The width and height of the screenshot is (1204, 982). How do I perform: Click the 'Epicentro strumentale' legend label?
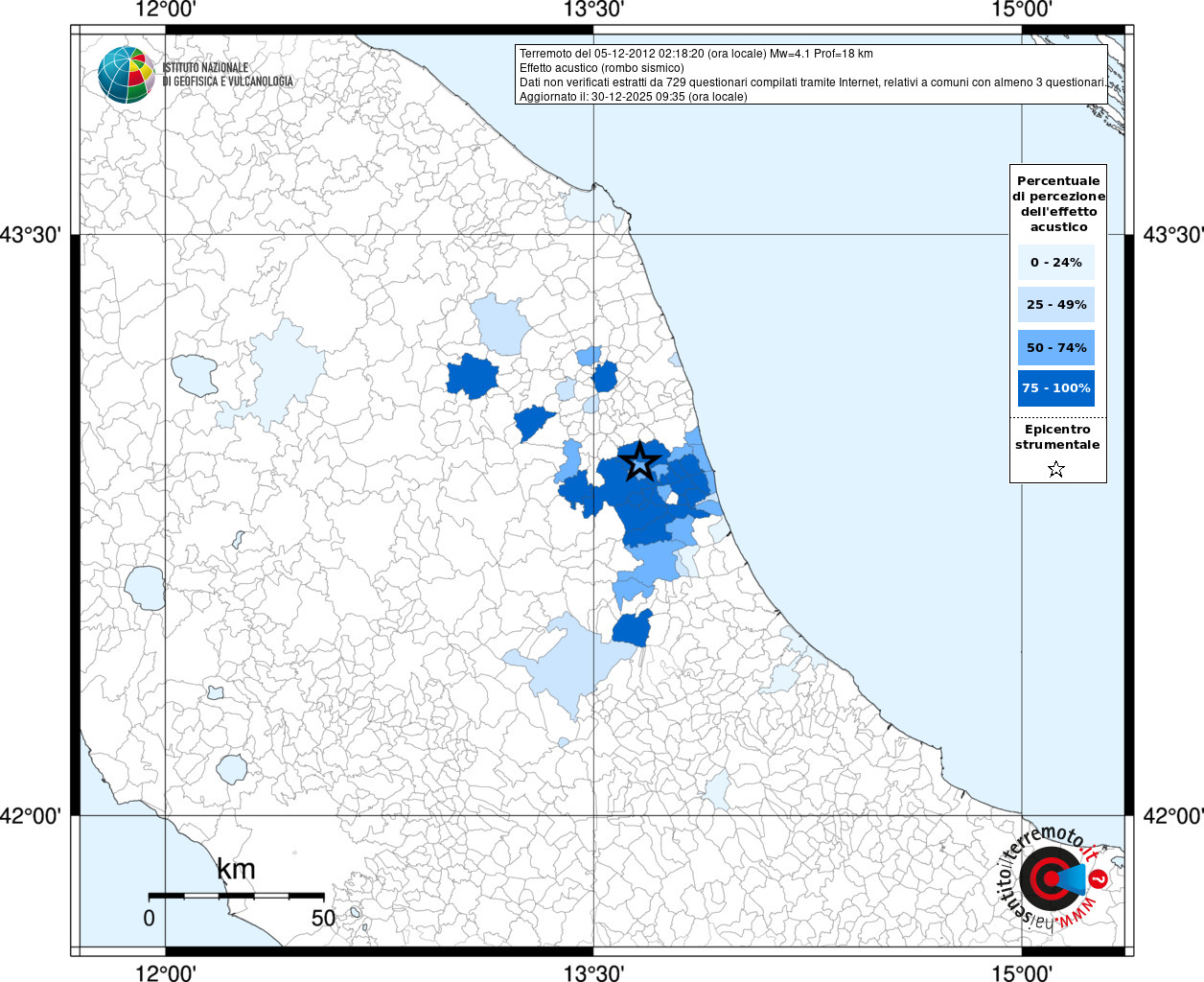pyautogui.click(x=1057, y=437)
